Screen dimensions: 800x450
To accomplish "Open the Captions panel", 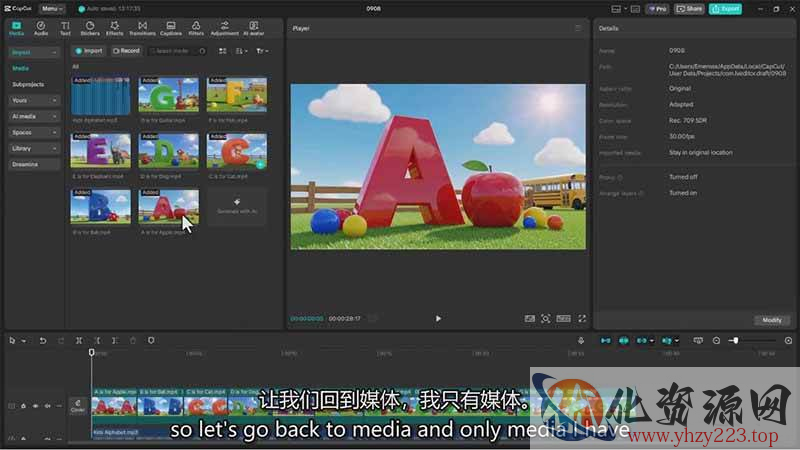I will [171, 28].
